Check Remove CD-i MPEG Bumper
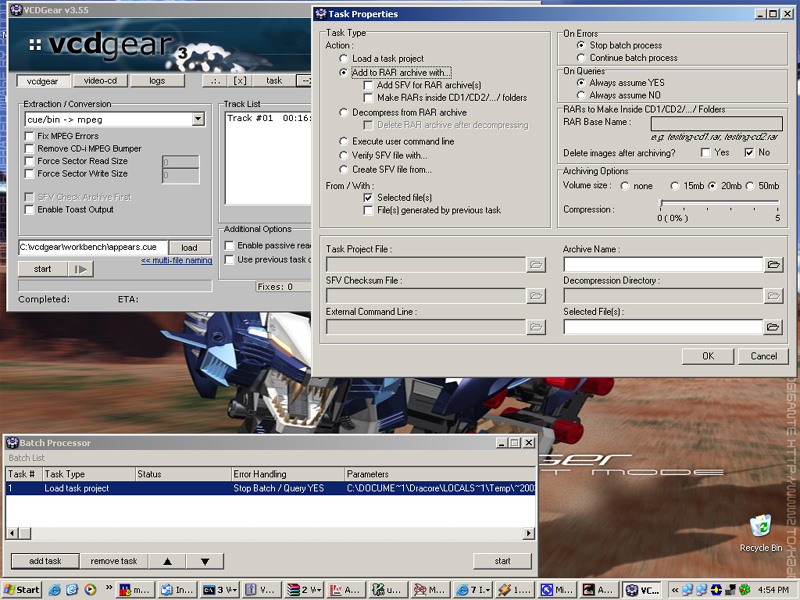 29,148
